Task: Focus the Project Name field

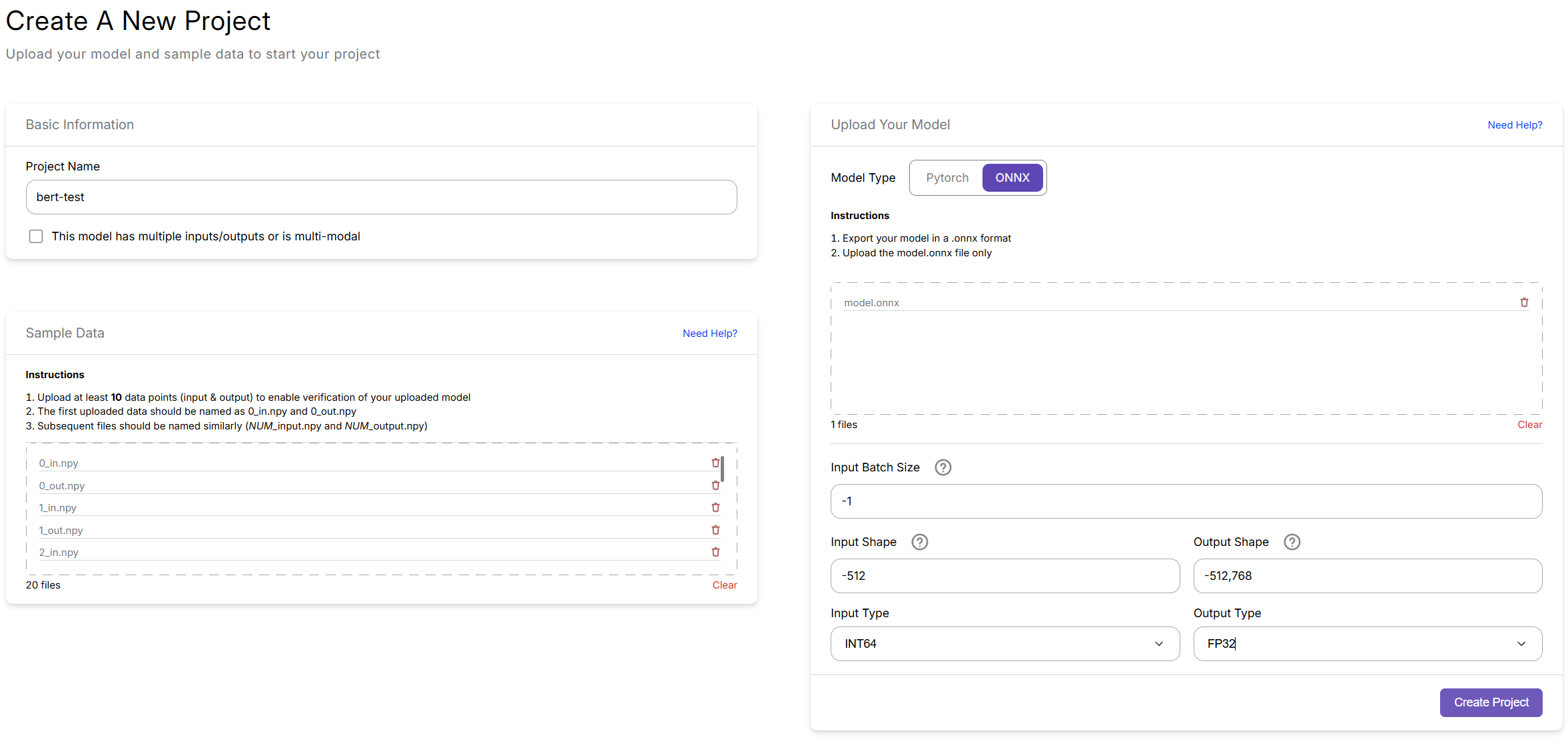Action: click(x=381, y=197)
